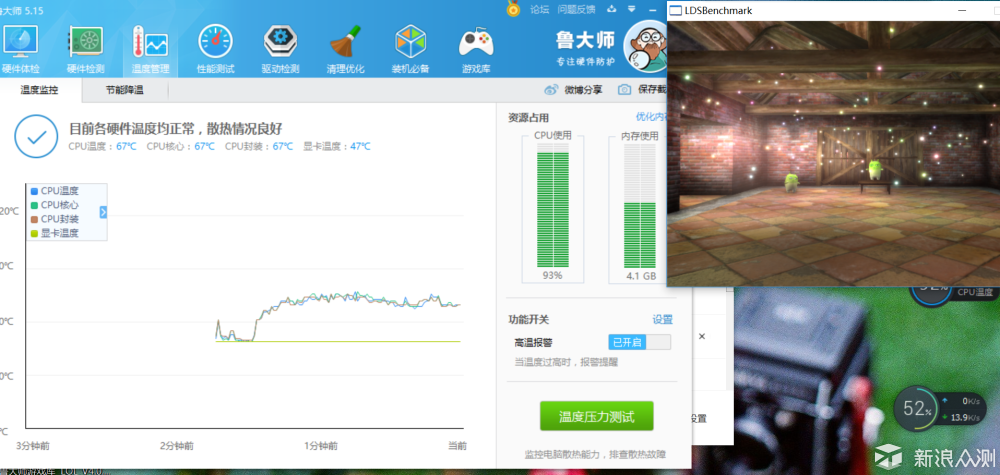Image resolution: width=1000 pixels, height=475 pixels.
Task: Click 微博分享 Weibo share
Action: click(x=573, y=90)
